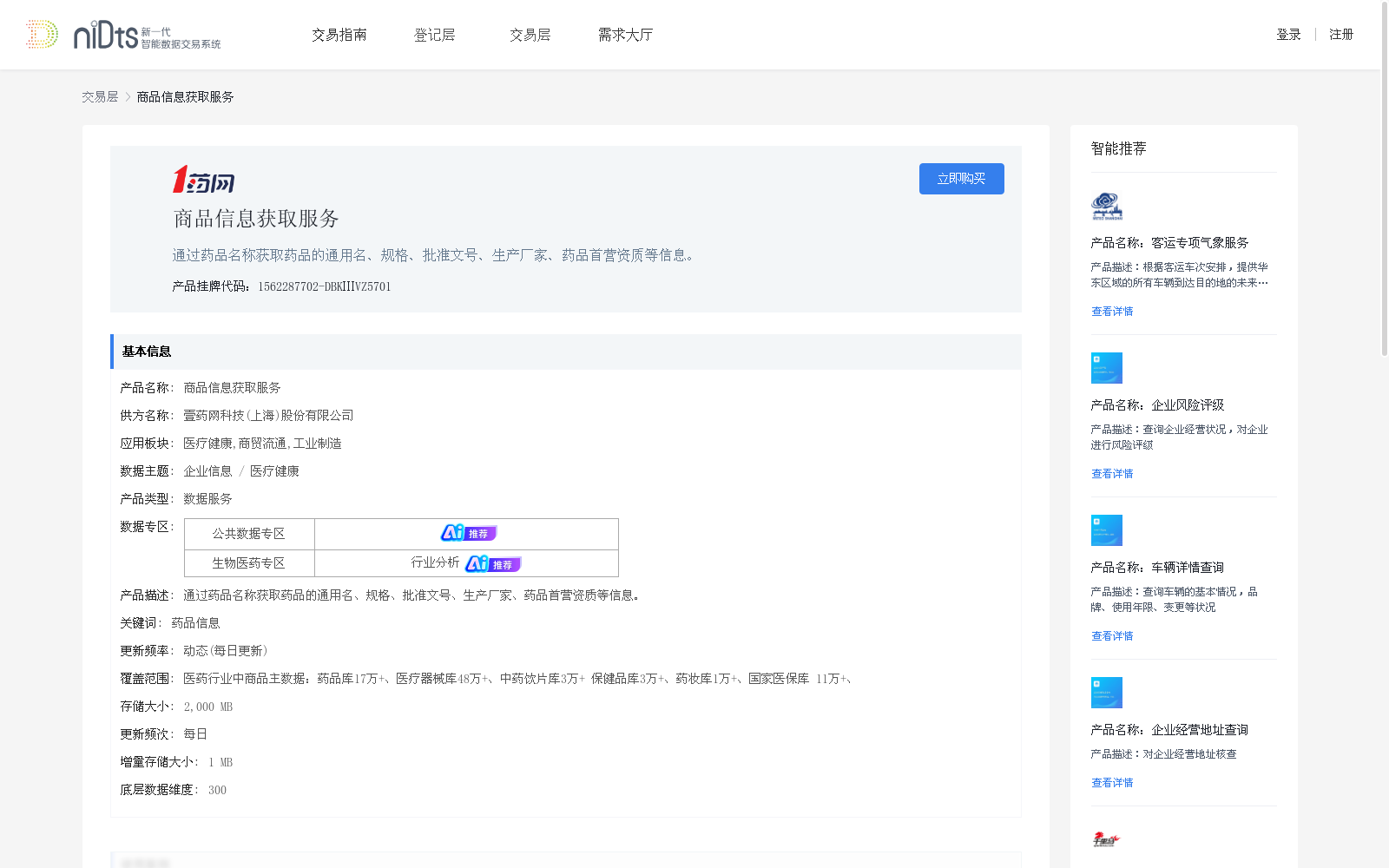This screenshot has width=1389, height=868.
Task: Click the 动态(每日更新) update frequency value
Action: click(x=226, y=651)
